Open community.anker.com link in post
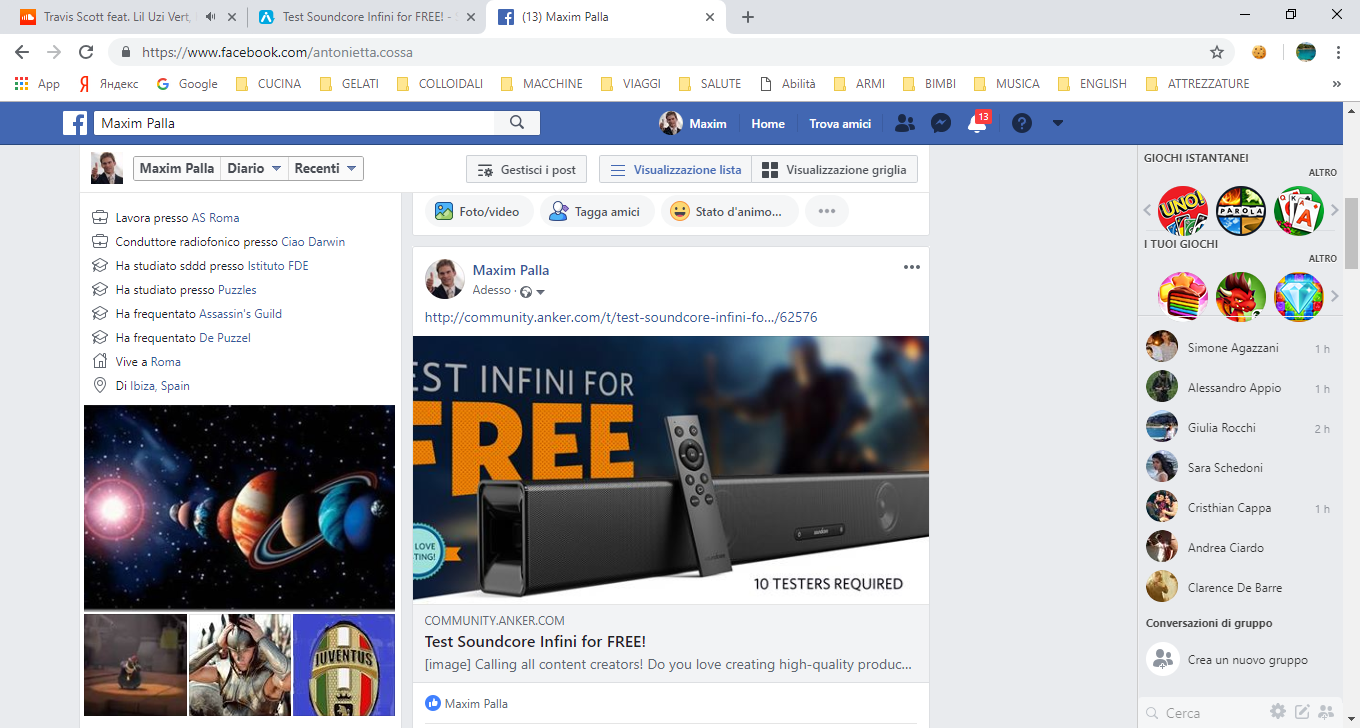Viewport: 1360px width, 728px height. click(x=621, y=318)
